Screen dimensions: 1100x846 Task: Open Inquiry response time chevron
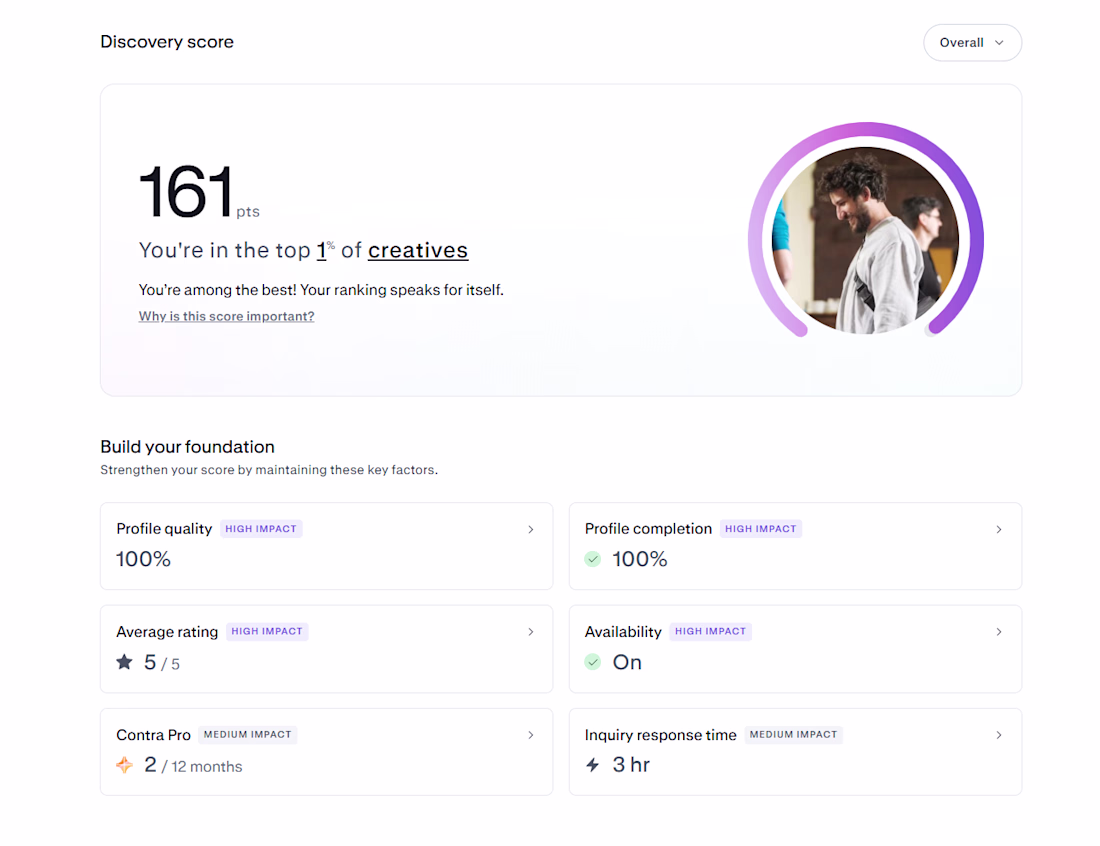tap(999, 735)
